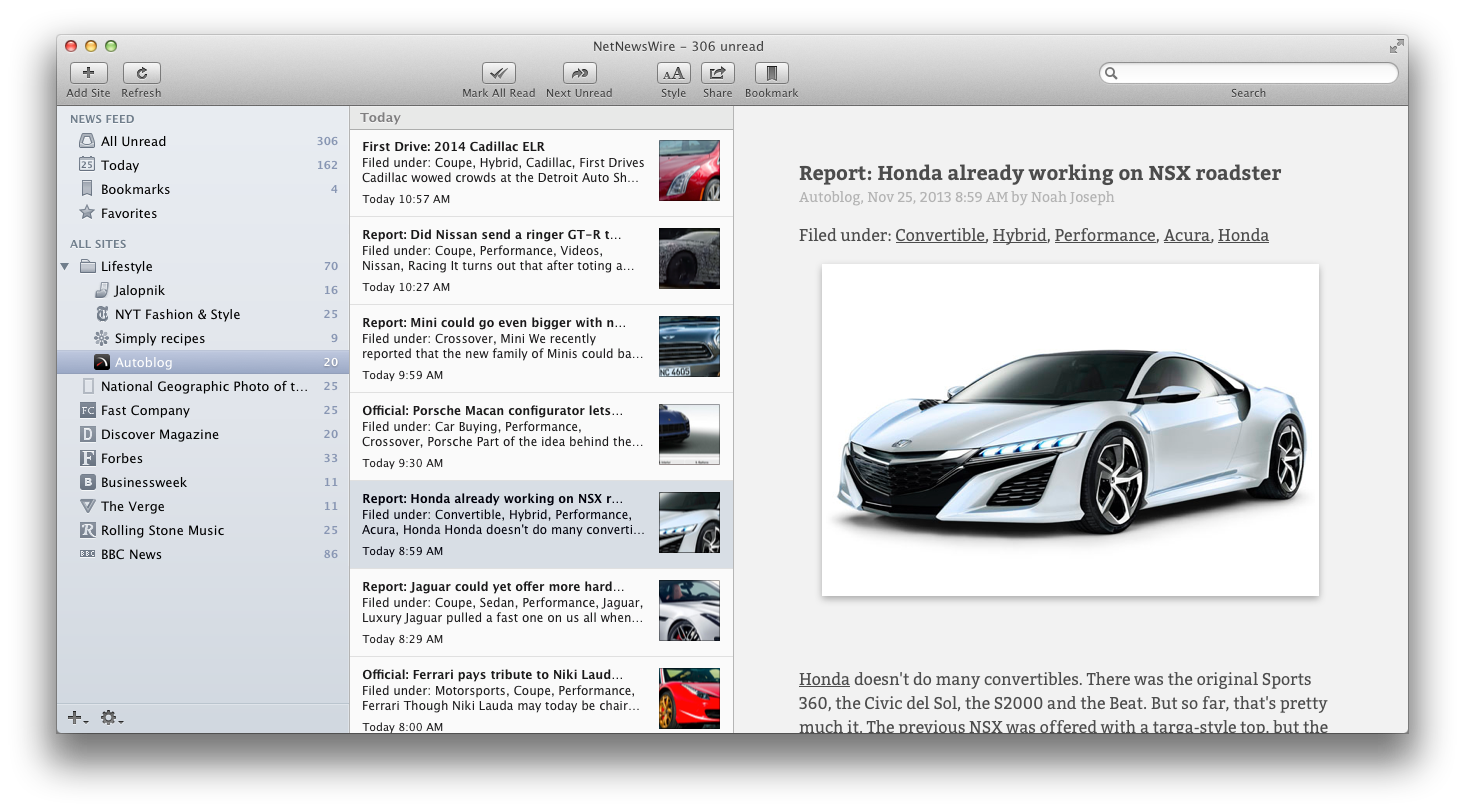Click the red Ferrari article thumbnail
The width and height of the screenshot is (1465, 812).
[x=689, y=698]
